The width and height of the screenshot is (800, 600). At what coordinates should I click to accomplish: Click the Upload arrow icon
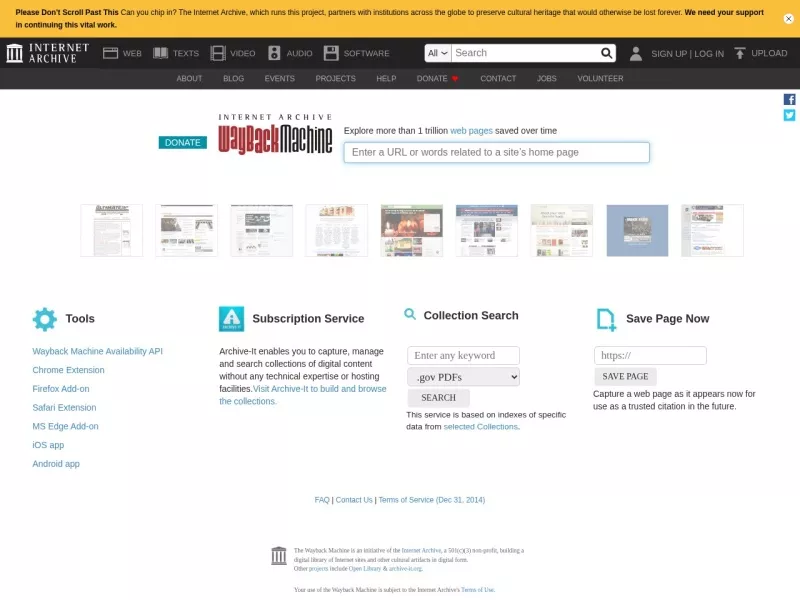pyautogui.click(x=740, y=53)
